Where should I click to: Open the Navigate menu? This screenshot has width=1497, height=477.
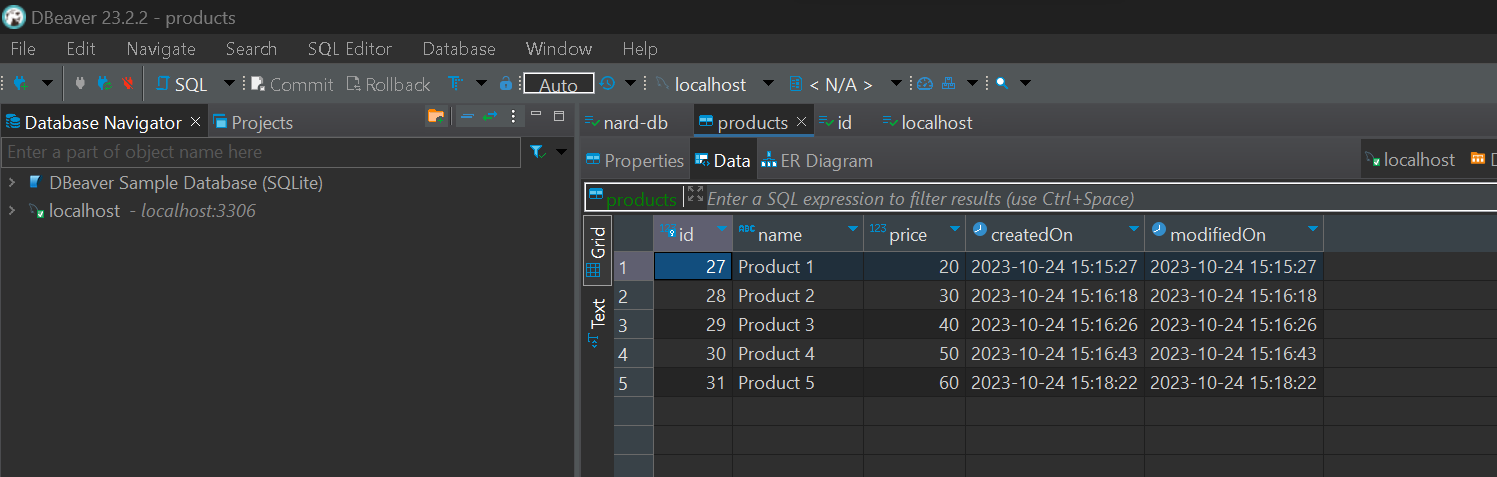tap(161, 48)
